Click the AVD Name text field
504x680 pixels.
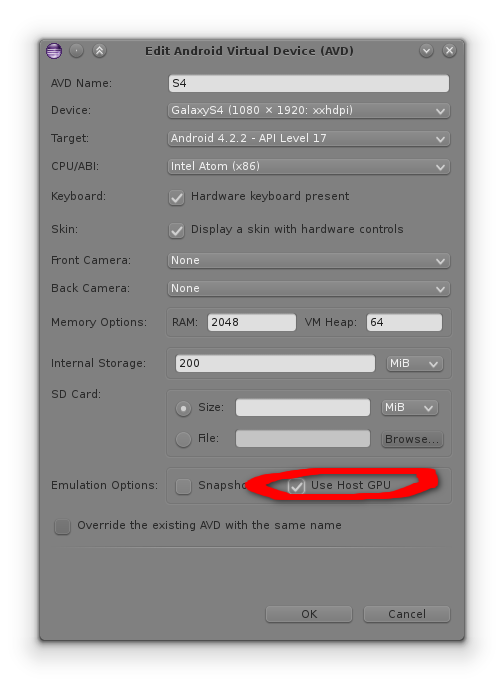click(x=309, y=83)
